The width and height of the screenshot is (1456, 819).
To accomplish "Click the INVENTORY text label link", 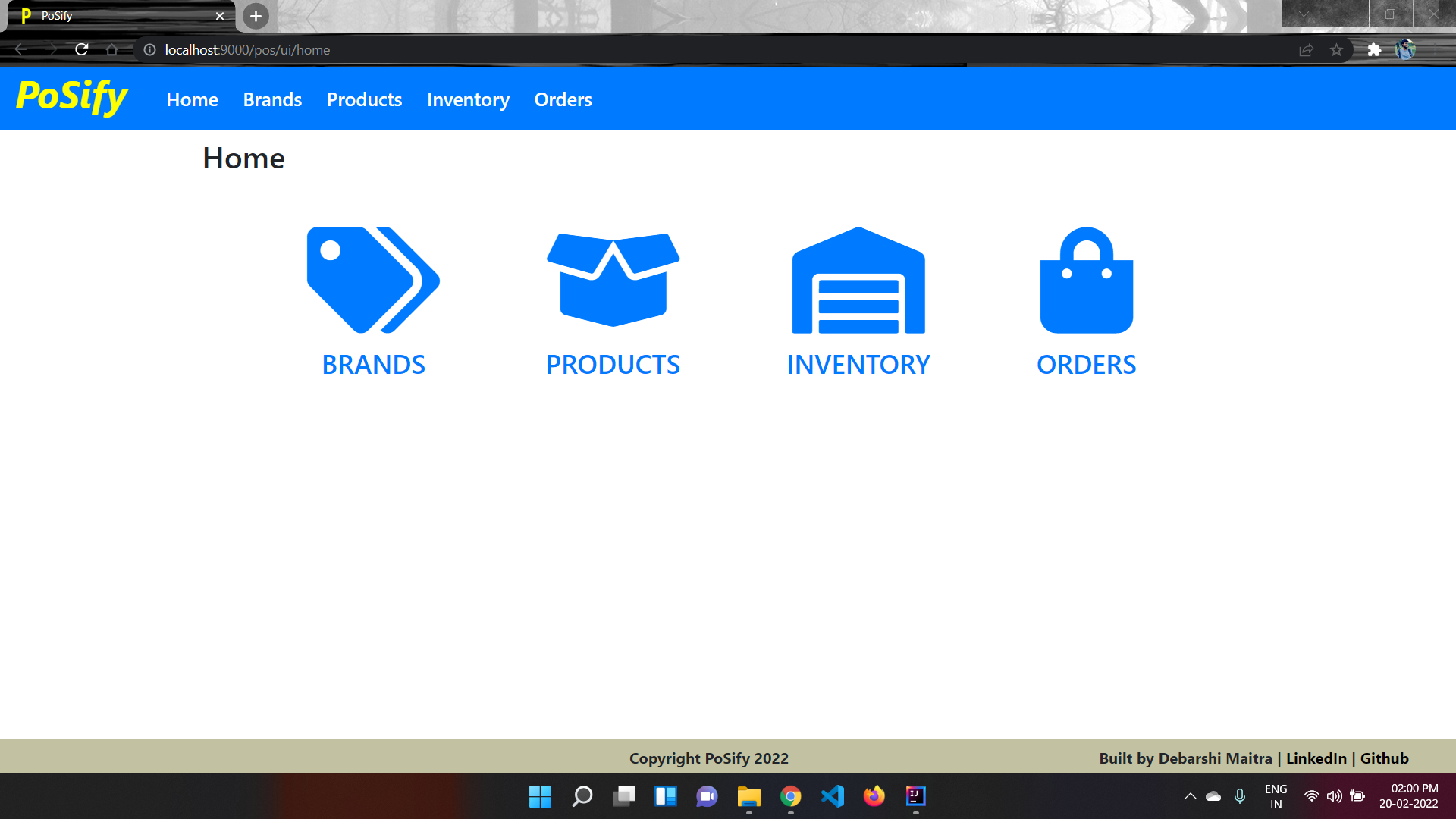I will pos(858,365).
